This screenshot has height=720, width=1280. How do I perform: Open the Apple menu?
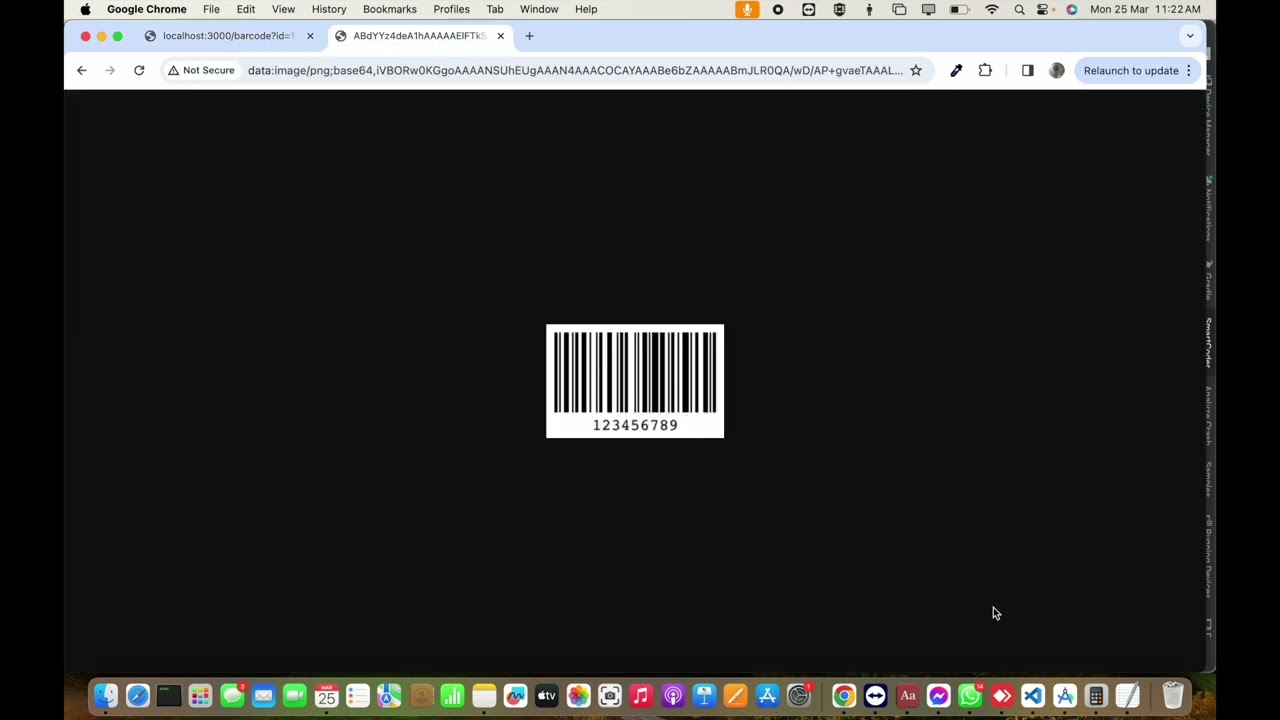pos(85,9)
